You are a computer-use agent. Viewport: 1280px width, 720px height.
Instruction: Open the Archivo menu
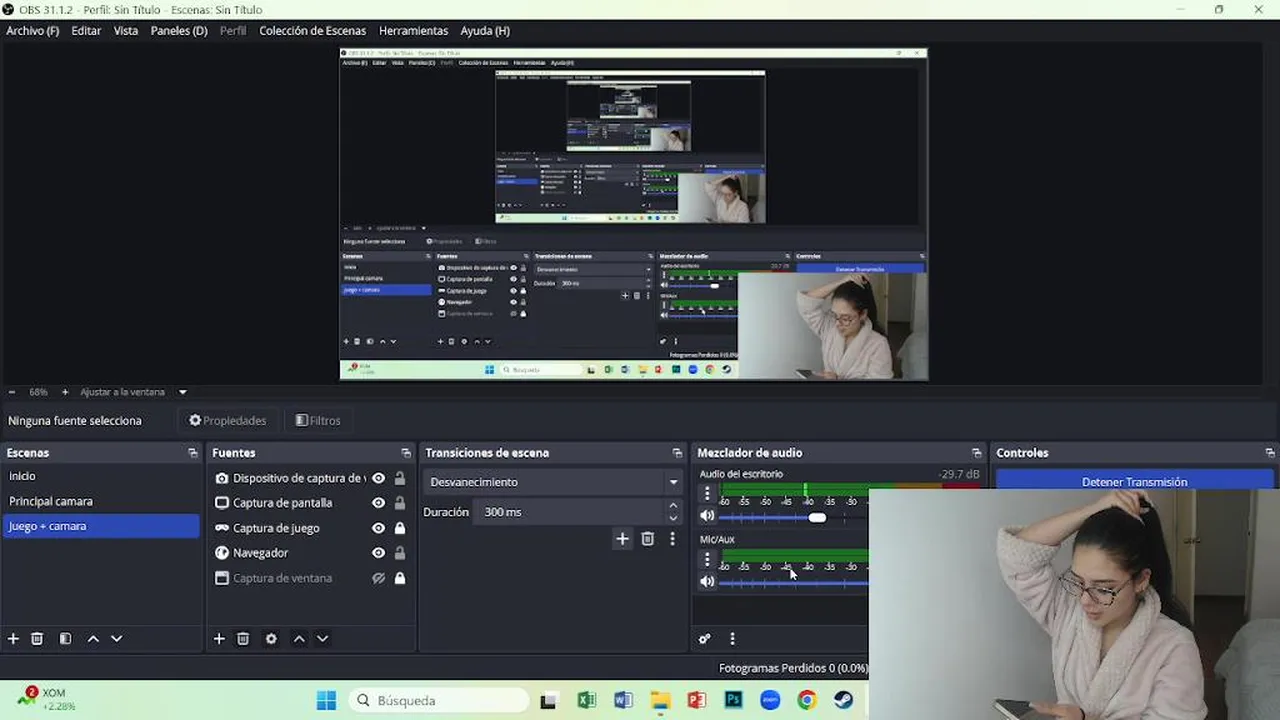coord(33,31)
